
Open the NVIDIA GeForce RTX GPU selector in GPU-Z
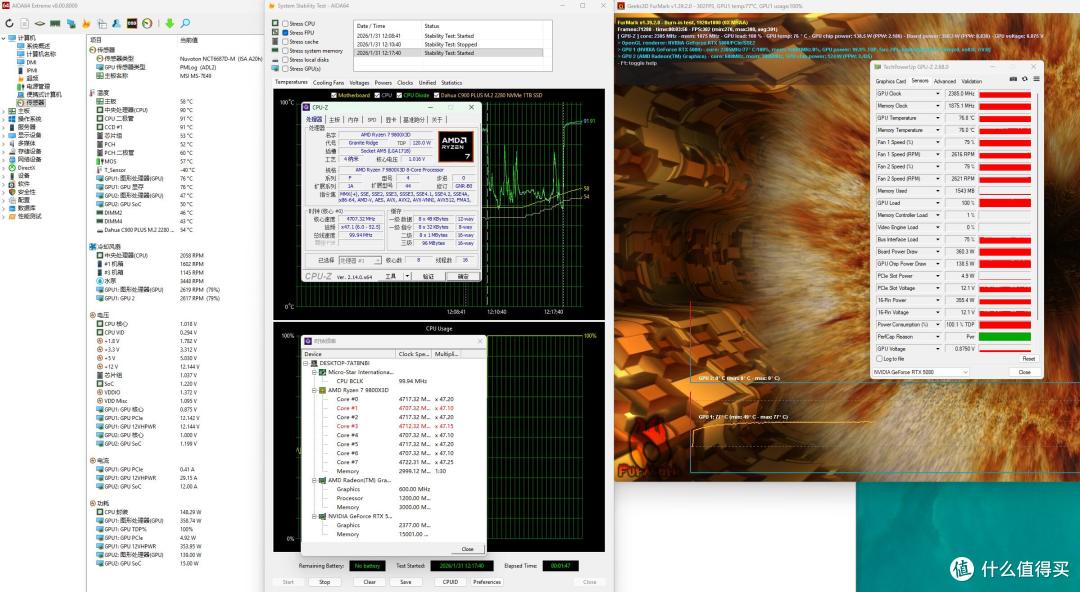pyautogui.click(x=921, y=371)
